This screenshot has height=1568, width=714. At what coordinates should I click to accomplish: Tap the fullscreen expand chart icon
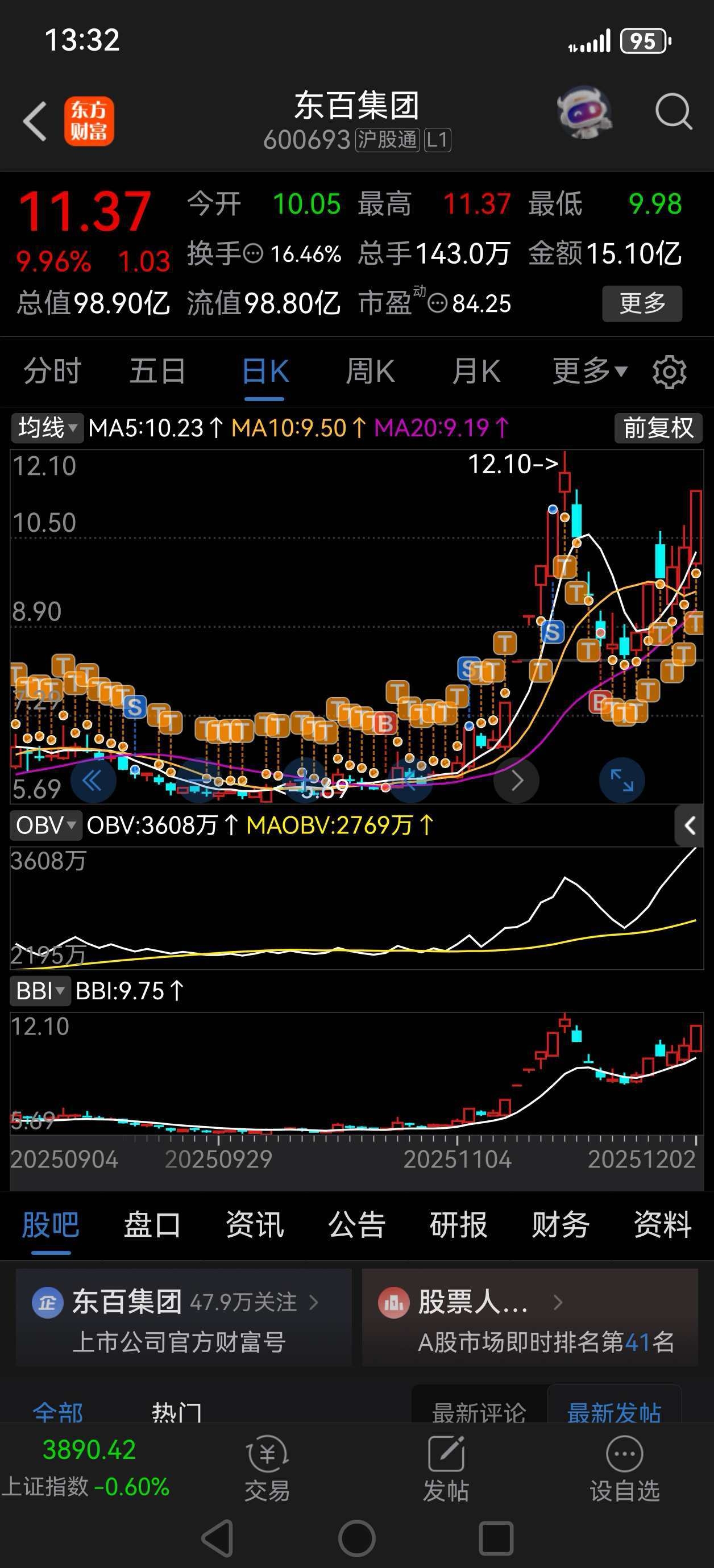click(621, 781)
